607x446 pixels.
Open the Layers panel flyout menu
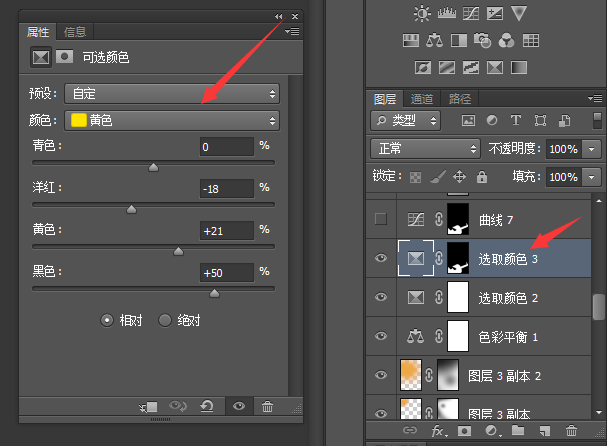[x=595, y=98]
